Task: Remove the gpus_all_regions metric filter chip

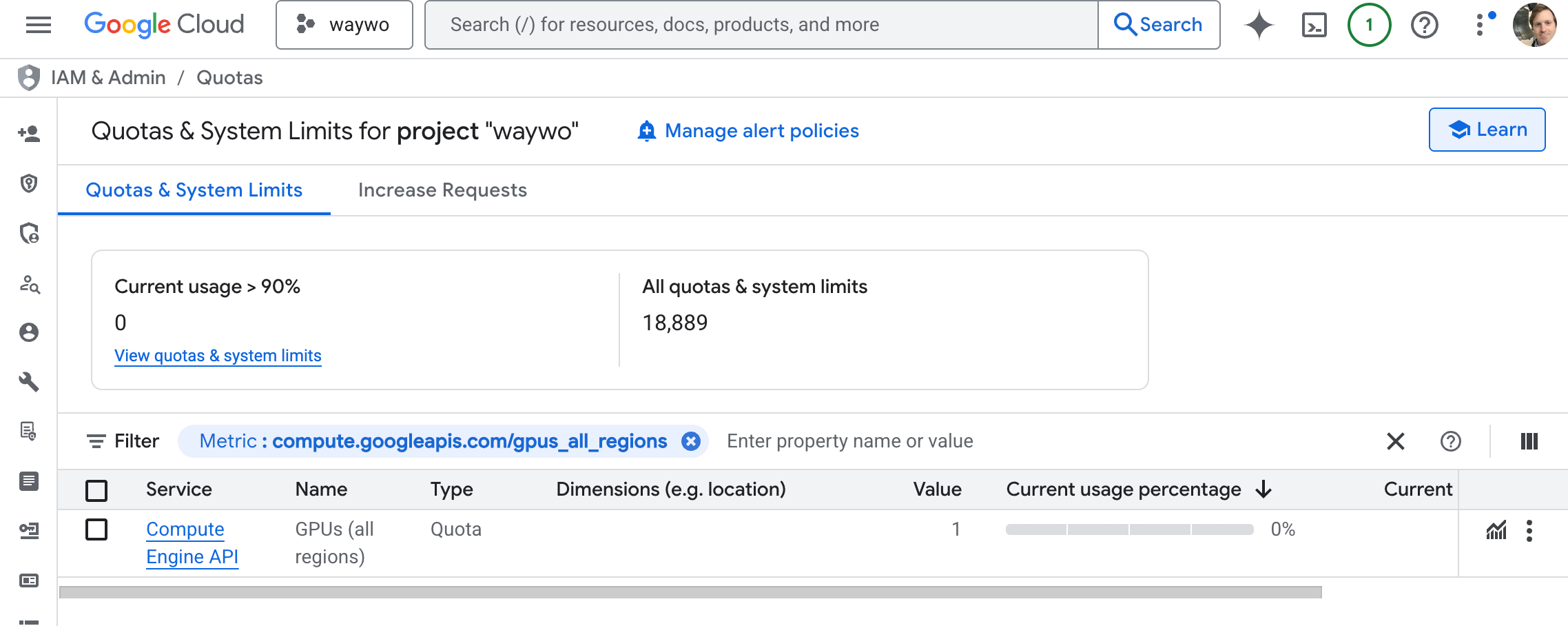Action: pos(690,441)
